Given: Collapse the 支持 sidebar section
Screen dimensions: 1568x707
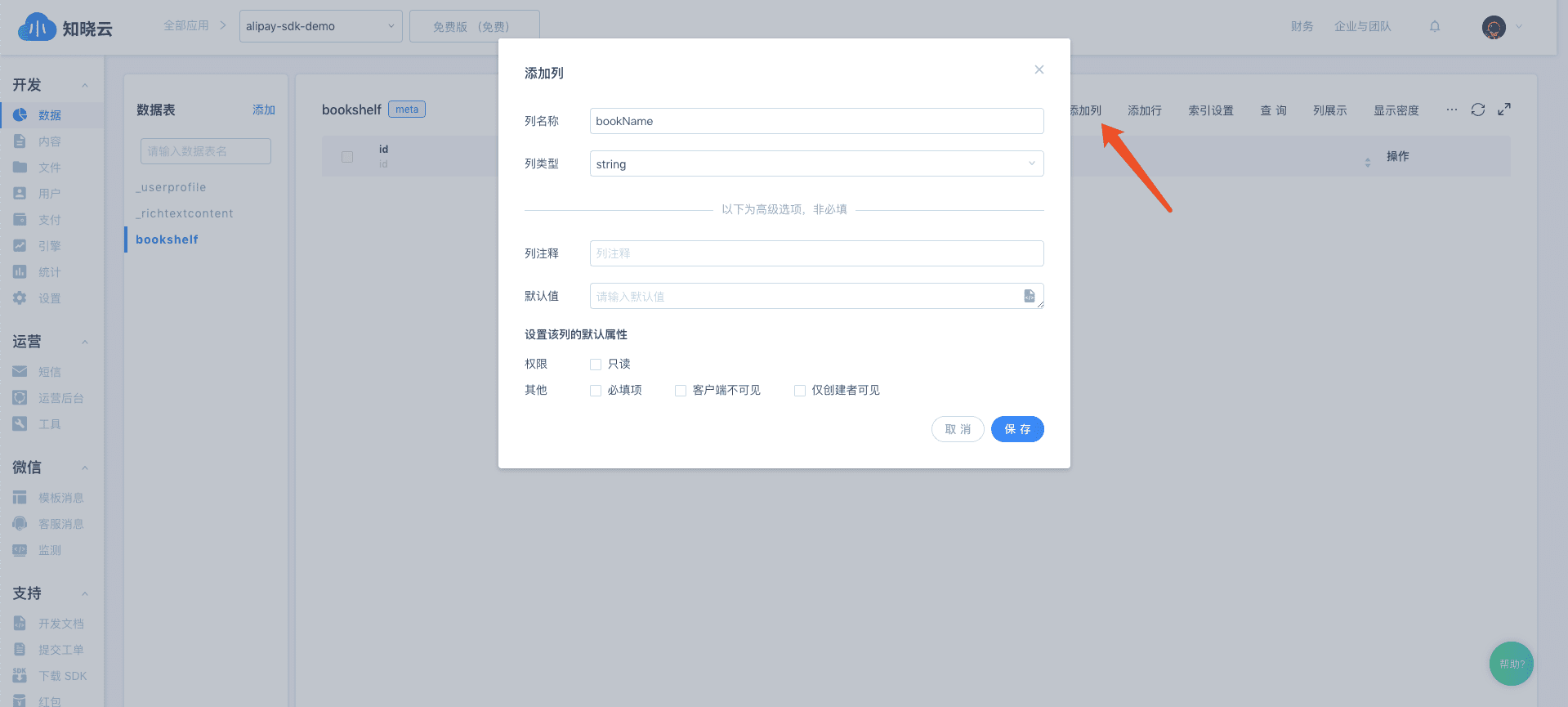Looking at the screenshot, I should [x=85, y=594].
